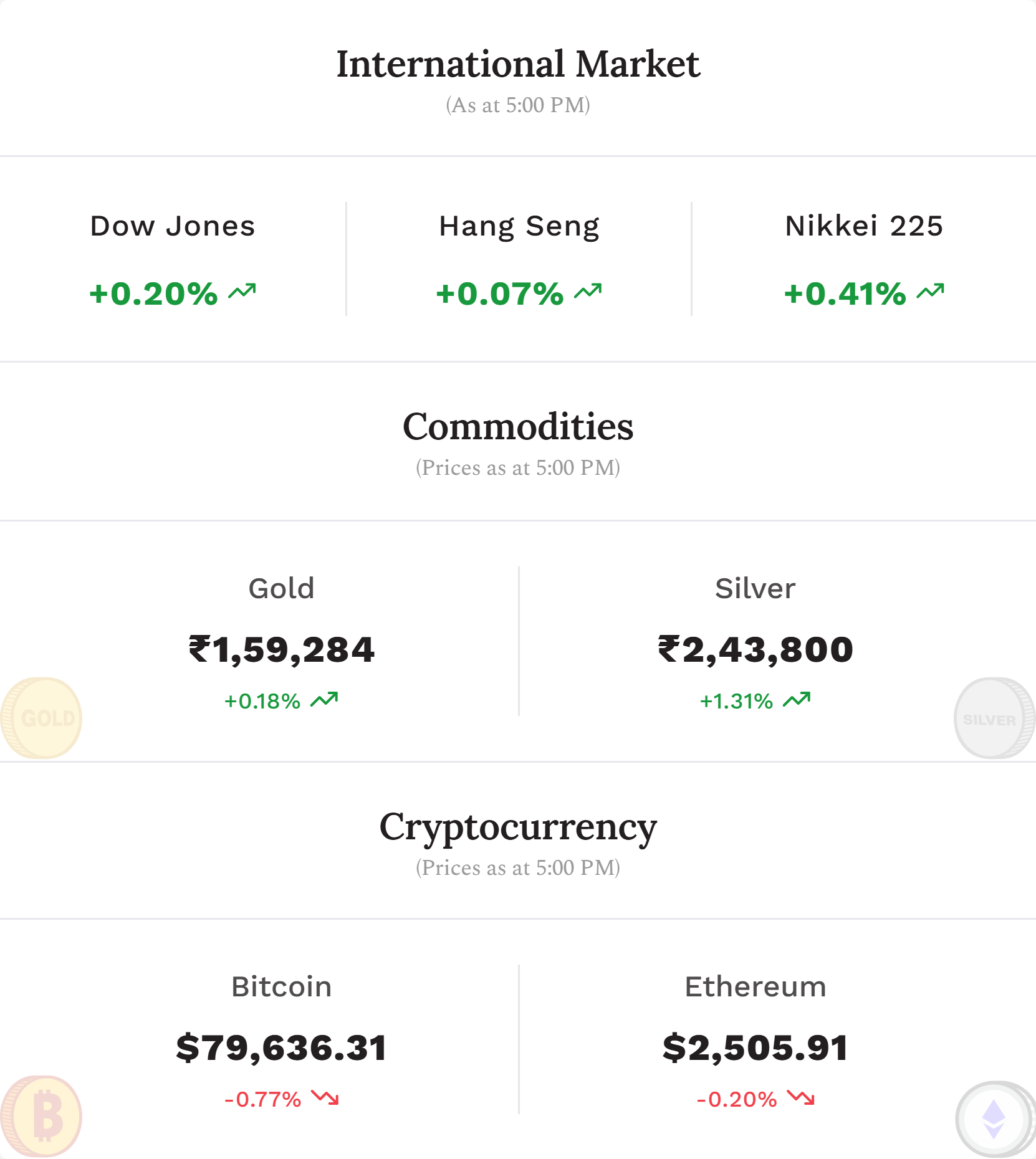Click the Cryptocurrency section heading
Screen dimensions: 1036x1159
[518, 828]
